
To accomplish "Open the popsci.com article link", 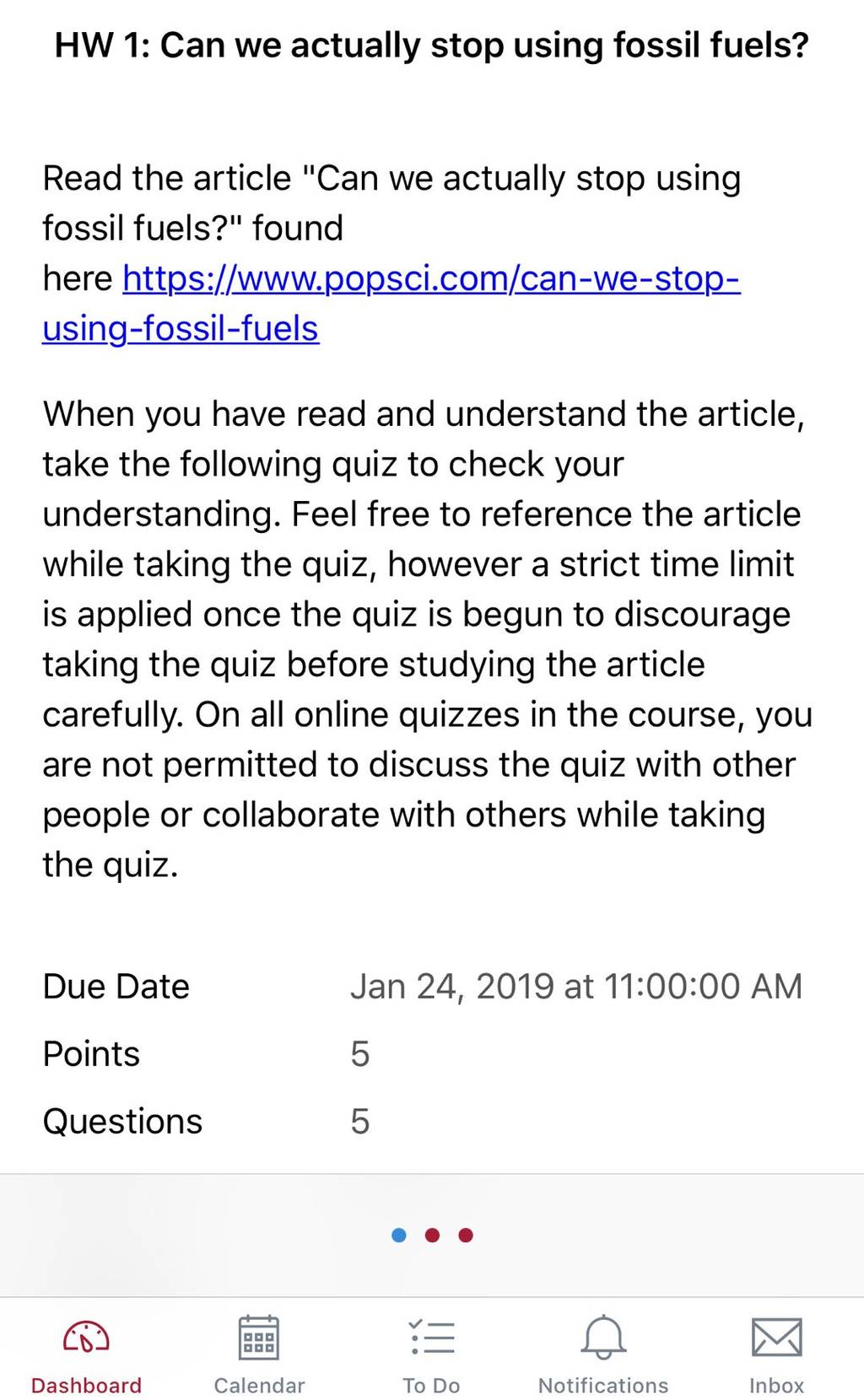I will click(432, 278).
